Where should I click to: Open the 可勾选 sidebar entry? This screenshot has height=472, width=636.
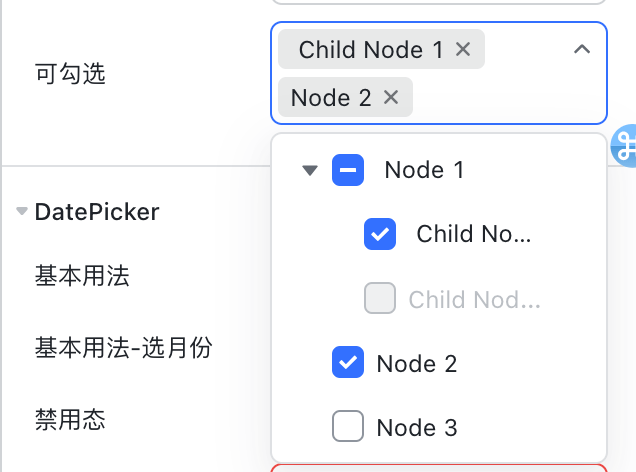click(70, 73)
